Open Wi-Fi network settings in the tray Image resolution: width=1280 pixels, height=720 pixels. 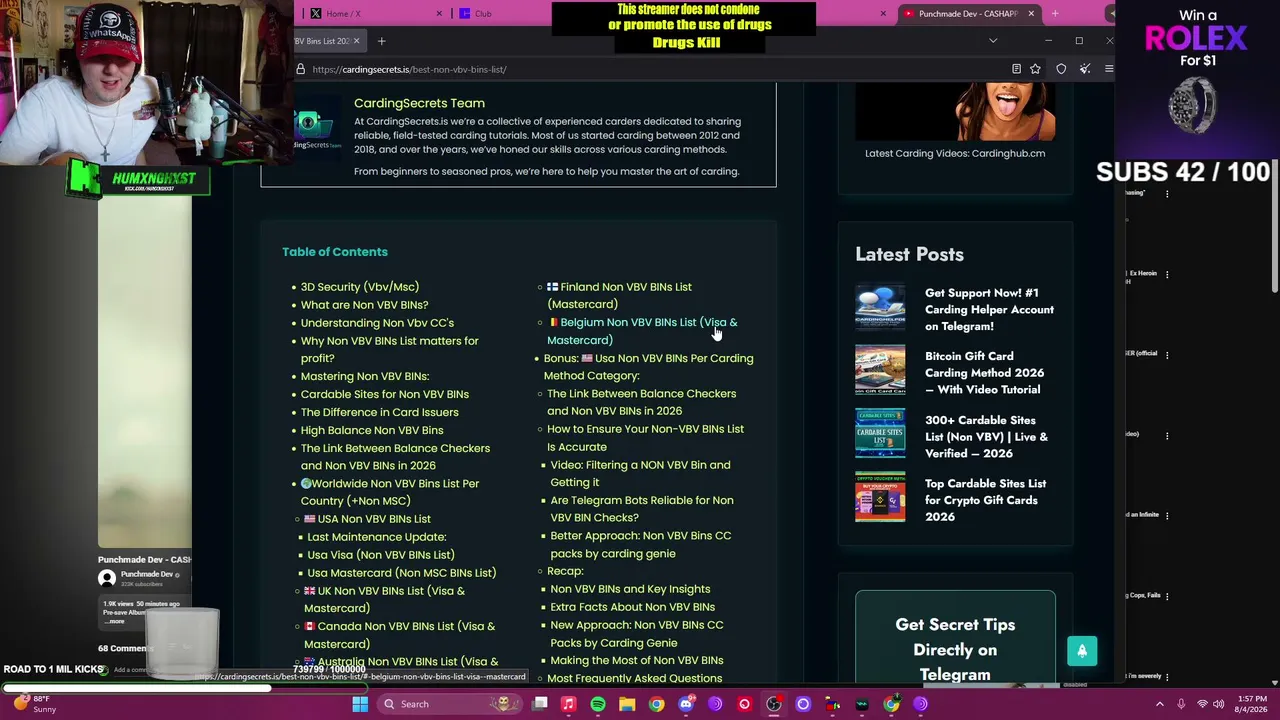(1203, 704)
